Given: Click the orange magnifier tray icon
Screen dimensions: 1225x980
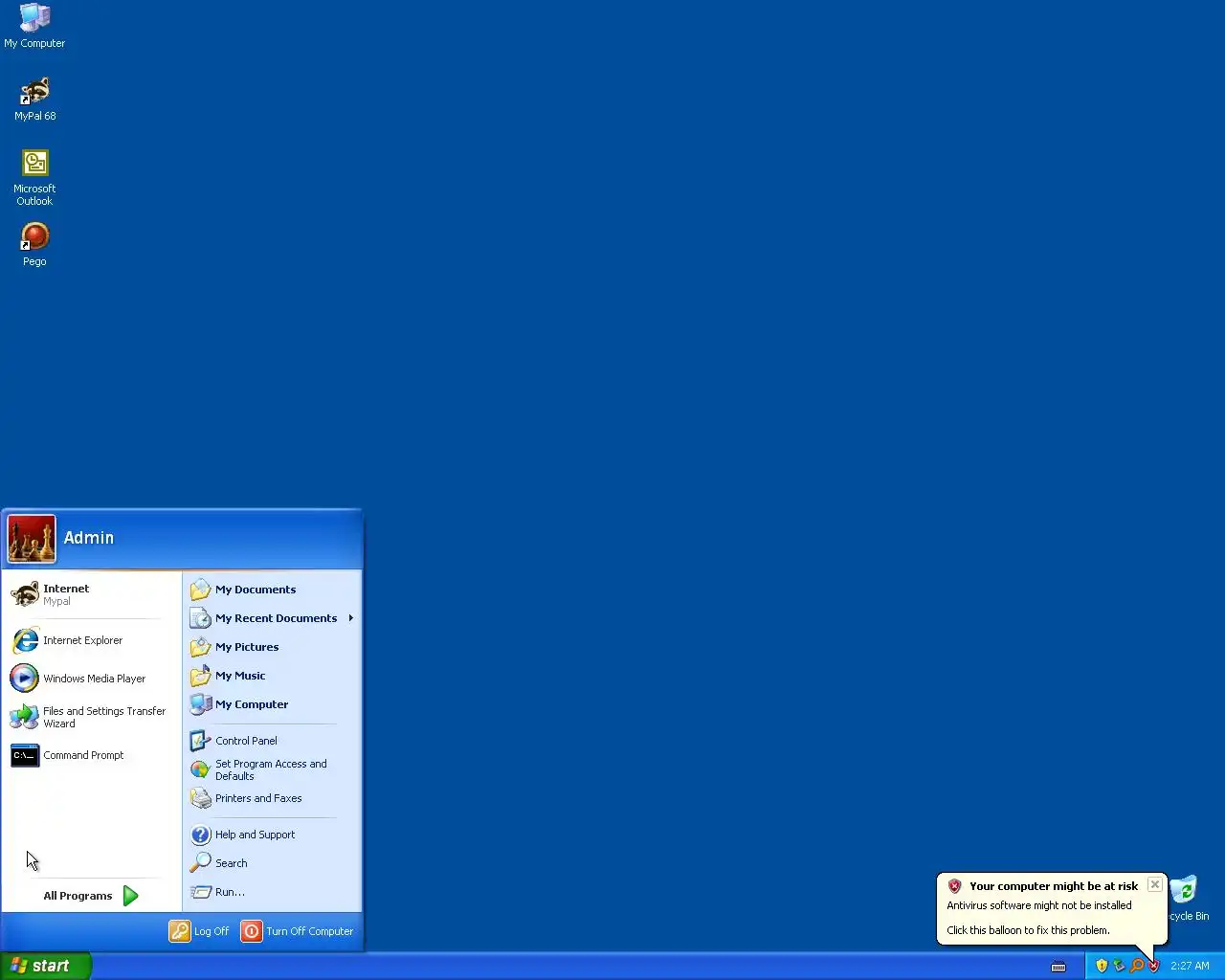Looking at the screenshot, I should point(1136,966).
